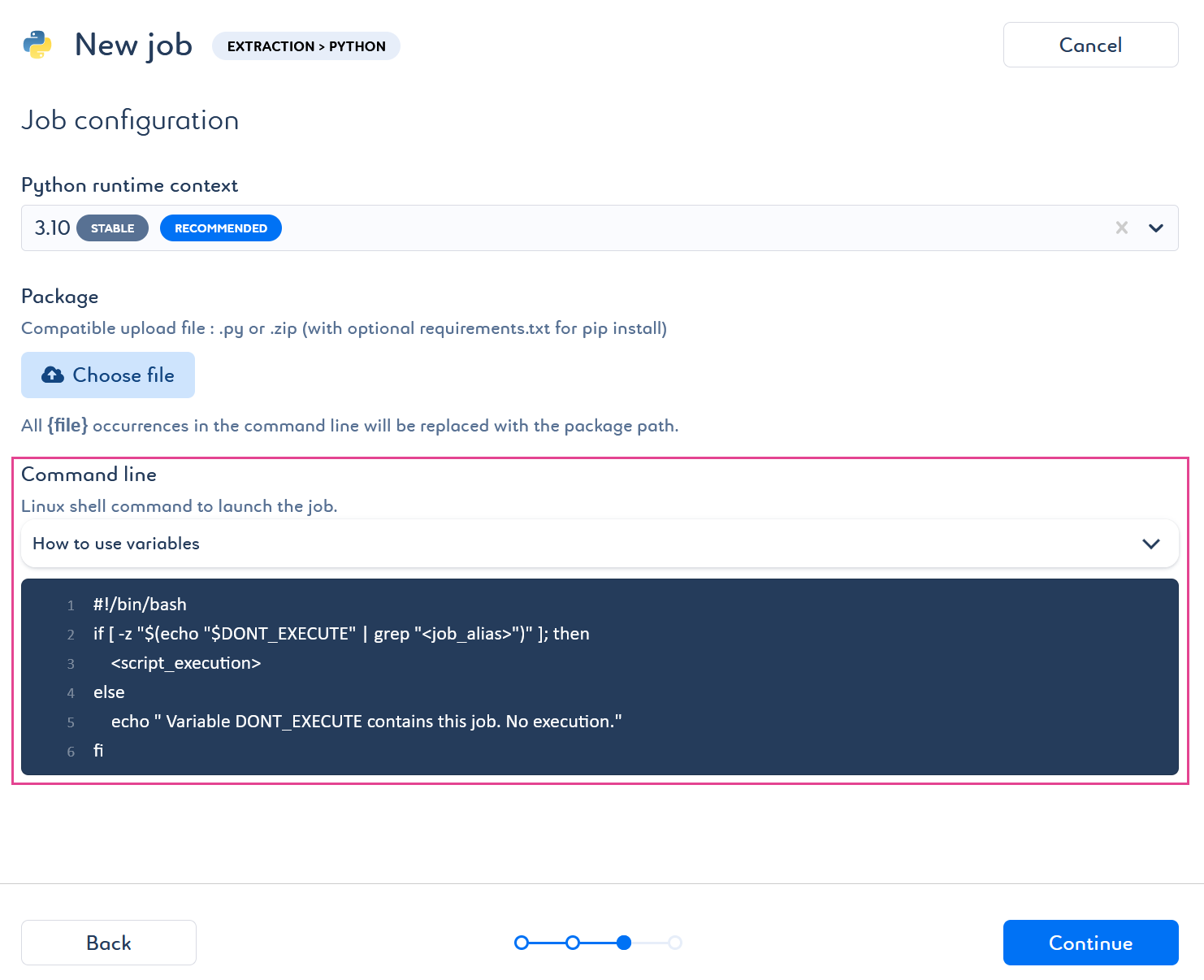The image size is (1204, 980).
Task: Click the <script_execution> placeholder line
Action: pos(186,663)
